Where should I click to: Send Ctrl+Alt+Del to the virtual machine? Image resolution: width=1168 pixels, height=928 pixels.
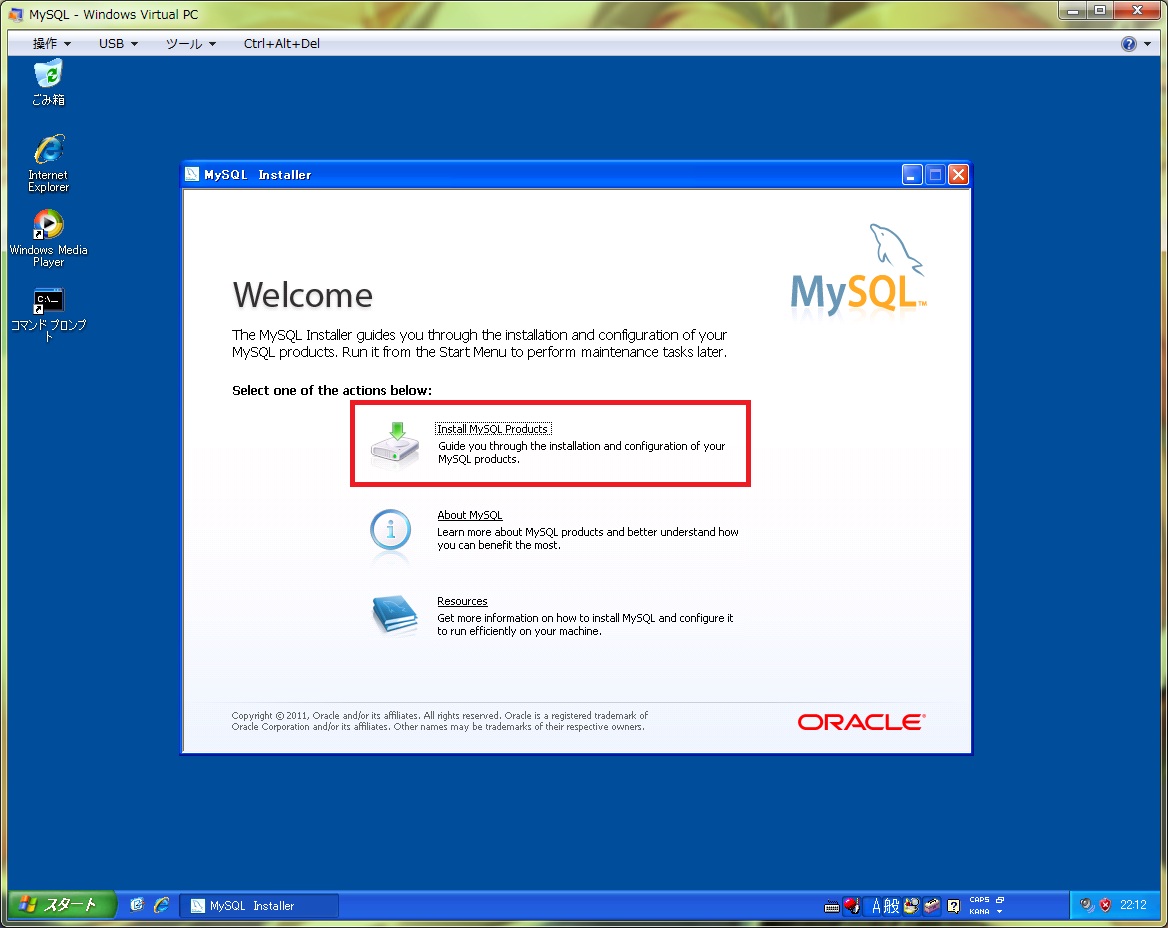pyautogui.click(x=282, y=43)
